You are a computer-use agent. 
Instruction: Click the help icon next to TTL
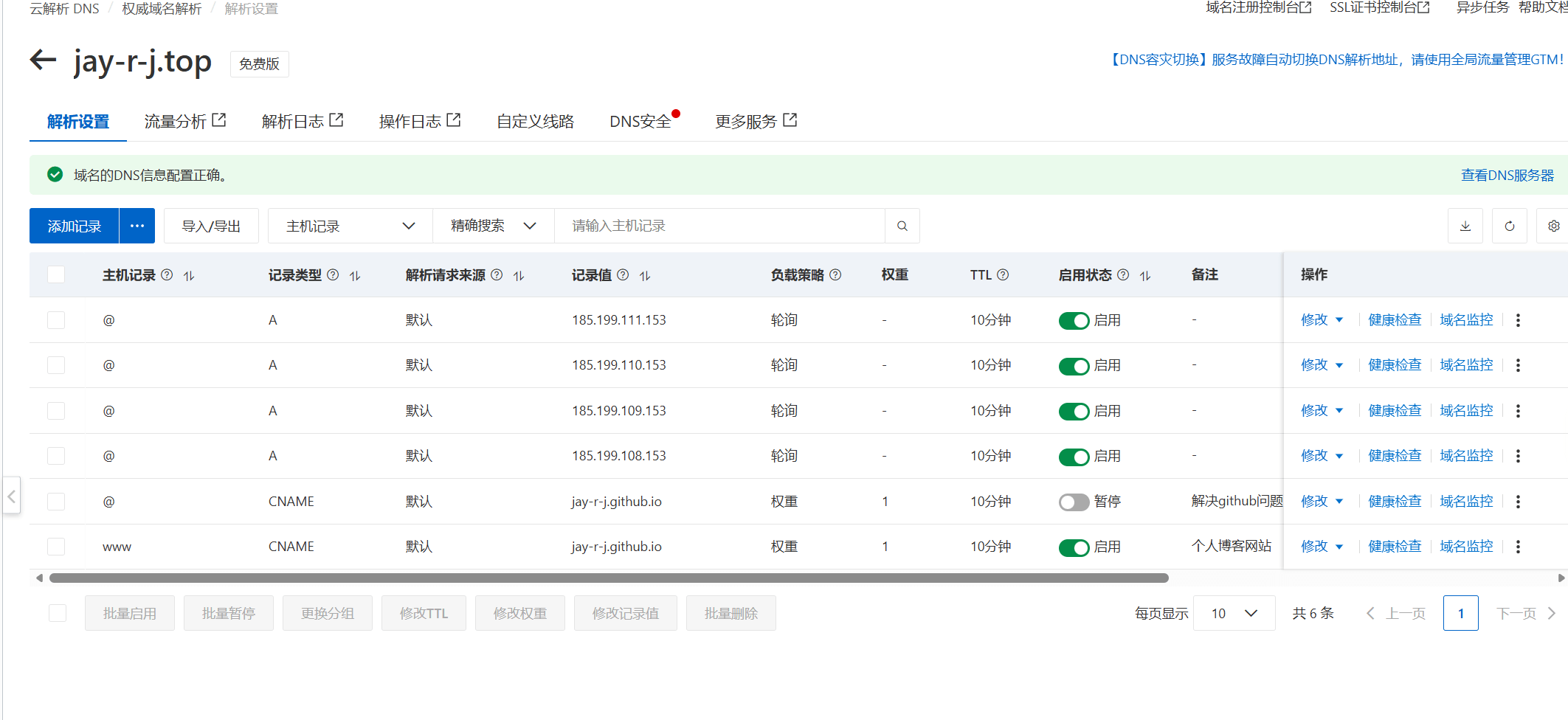pos(1003,275)
